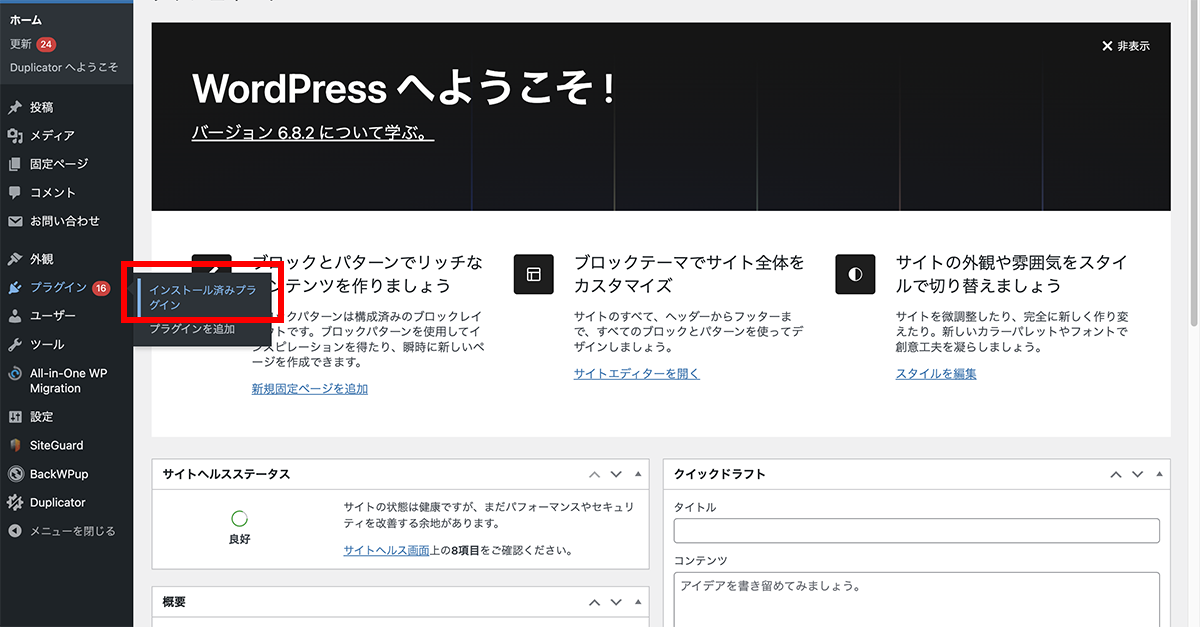The height and width of the screenshot is (627, 1200).
Task: Collapse the クイックドラフト panel
Action: [1159, 474]
